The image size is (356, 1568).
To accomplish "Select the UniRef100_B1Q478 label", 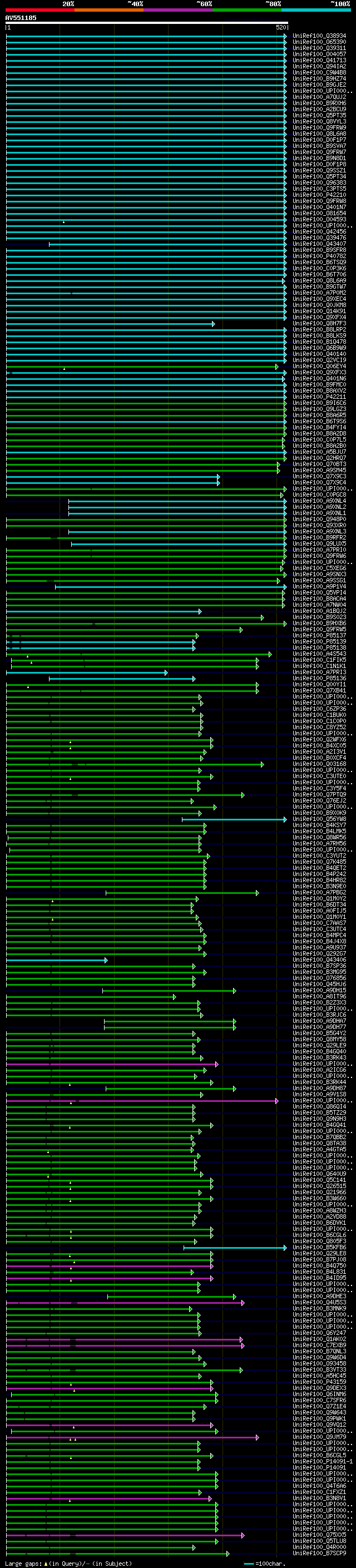I will 319,342.
